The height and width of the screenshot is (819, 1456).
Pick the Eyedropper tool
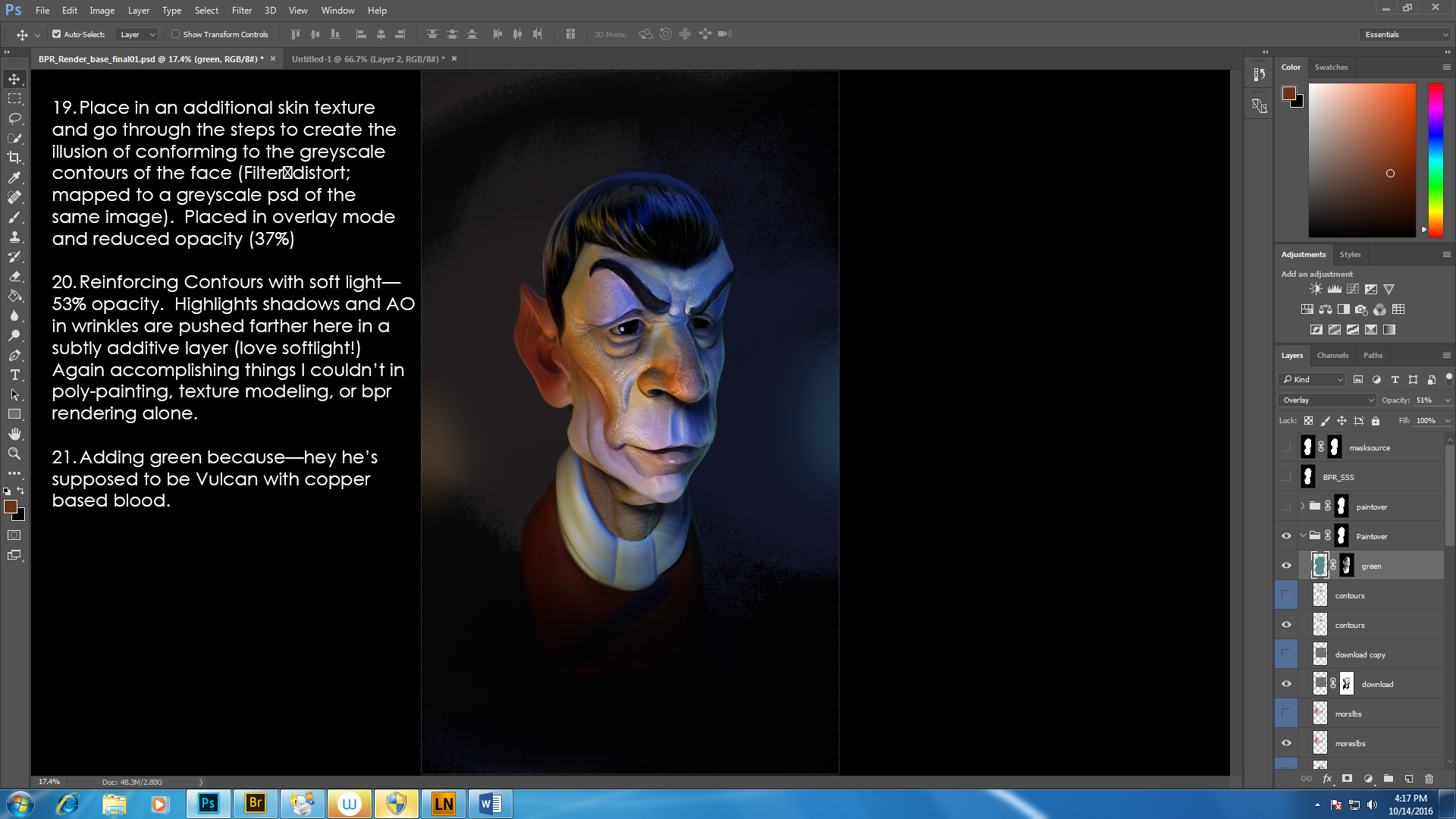(14, 177)
